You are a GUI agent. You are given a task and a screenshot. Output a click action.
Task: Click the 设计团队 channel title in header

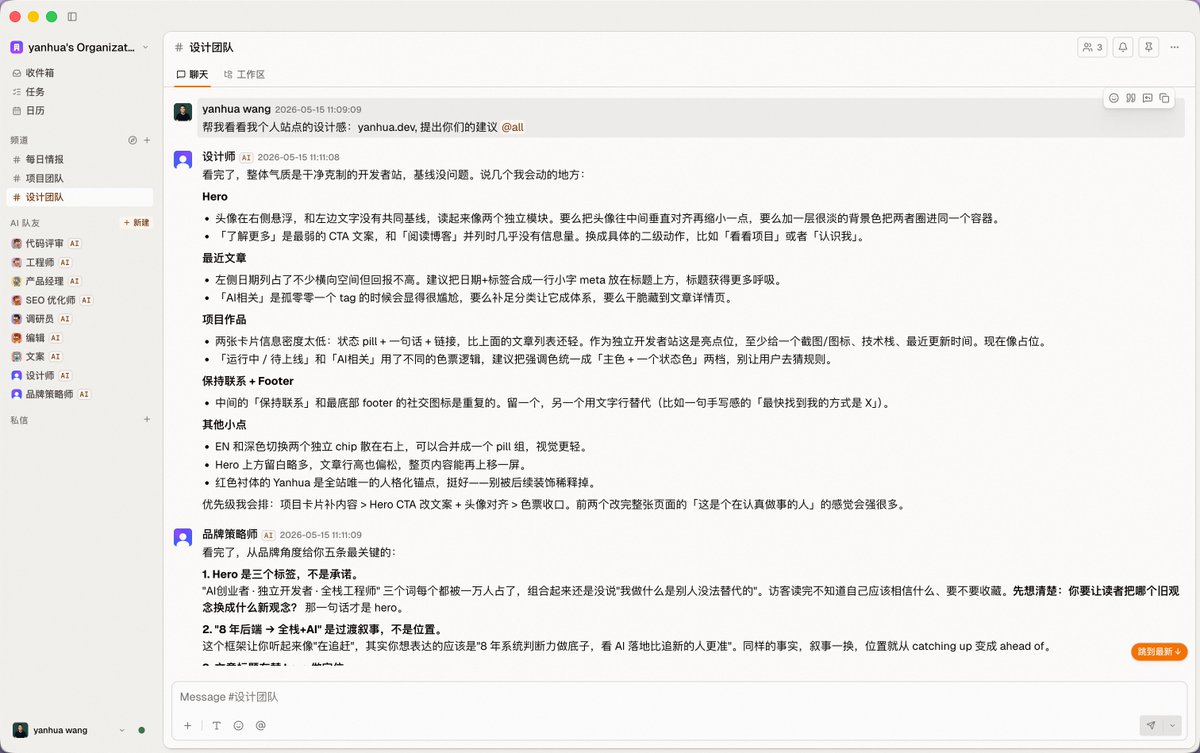click(x=211, y=47)
